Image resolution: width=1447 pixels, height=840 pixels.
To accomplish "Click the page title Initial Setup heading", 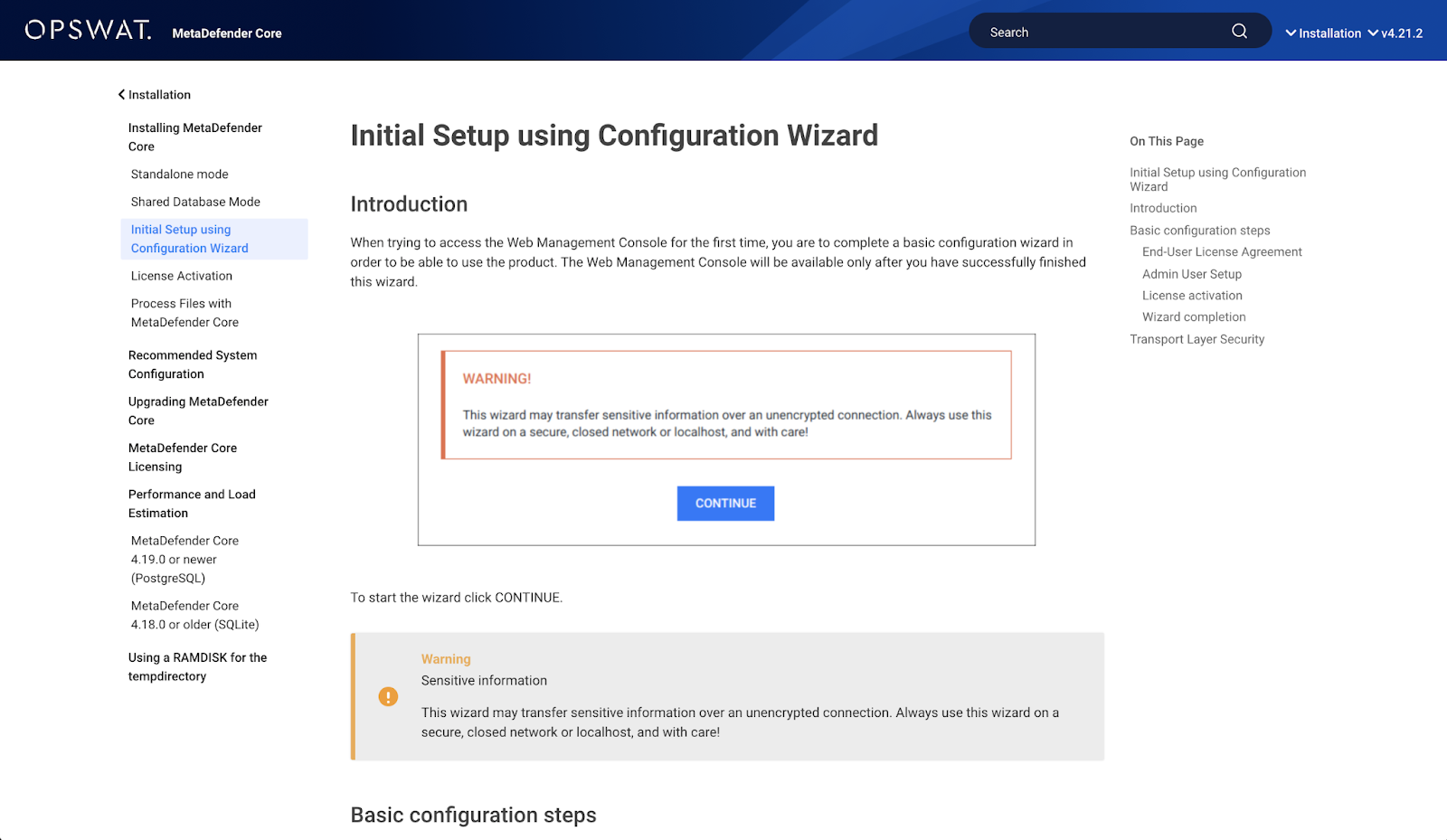I will pyautogui.click(x=614, y=136).
